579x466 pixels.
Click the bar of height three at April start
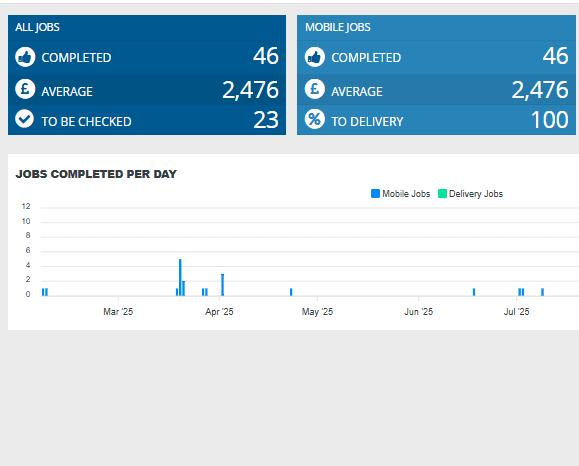tap(223, 285)
